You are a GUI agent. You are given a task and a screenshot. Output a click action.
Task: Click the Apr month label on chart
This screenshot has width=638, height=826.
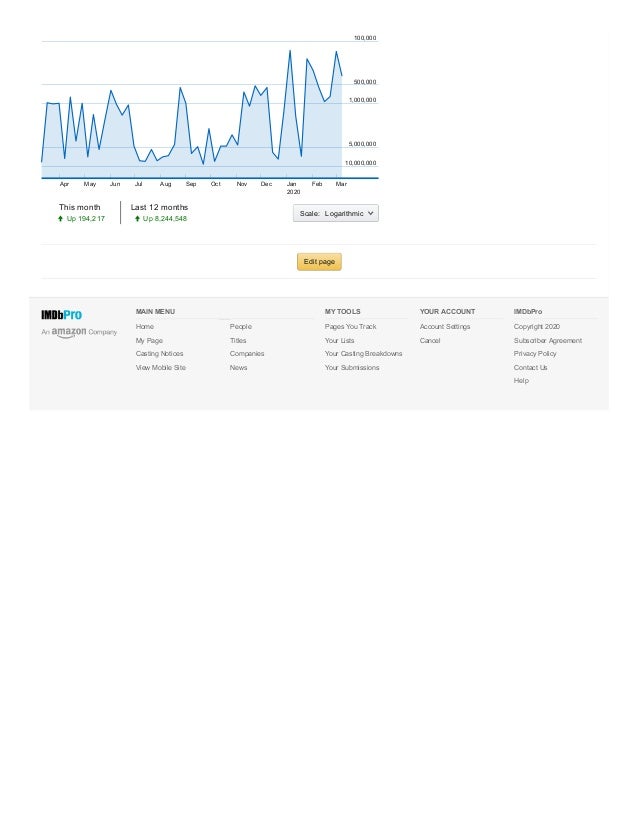pos(64,184)
